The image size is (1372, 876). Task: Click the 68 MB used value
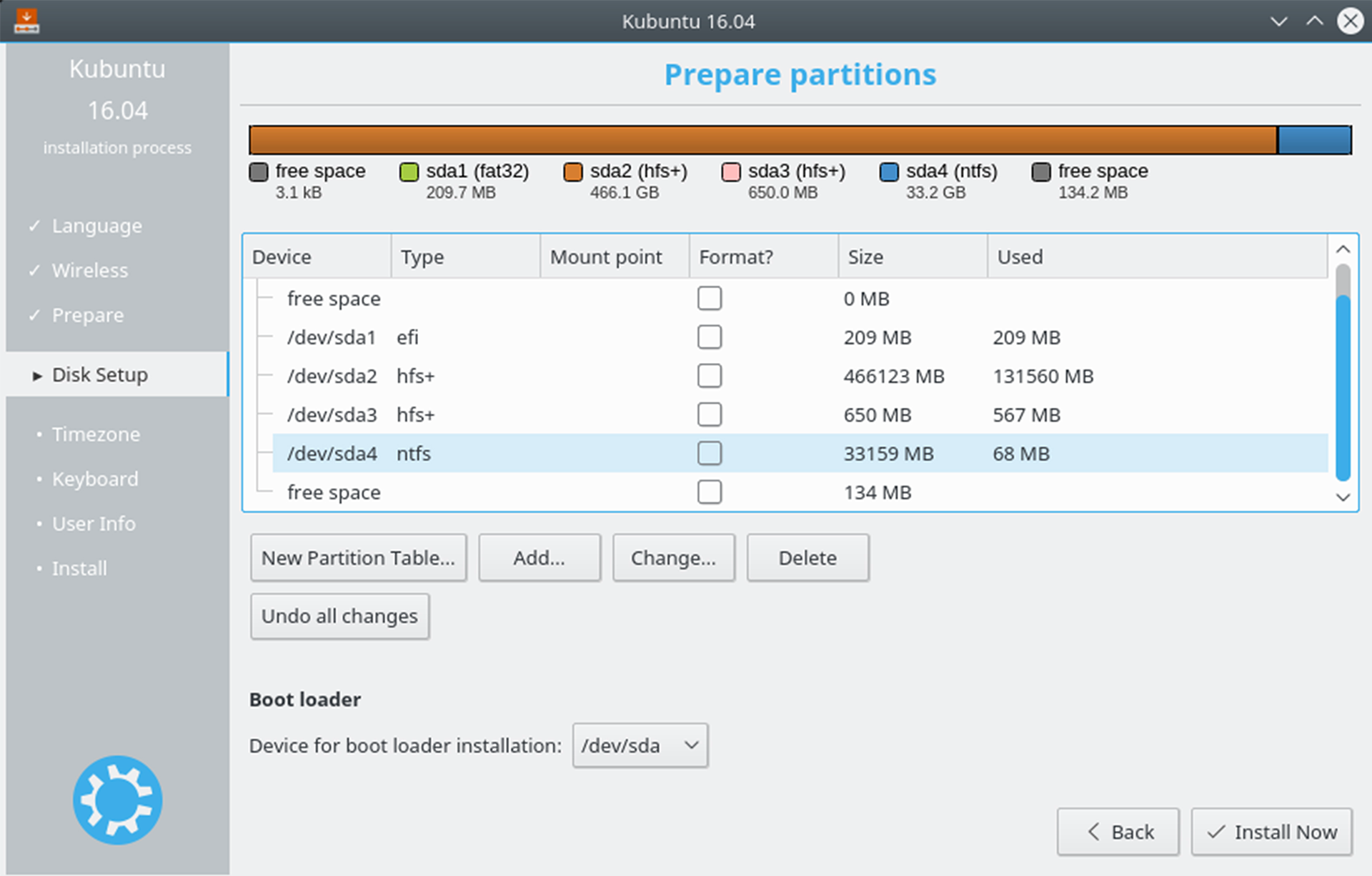[1021, 454]
